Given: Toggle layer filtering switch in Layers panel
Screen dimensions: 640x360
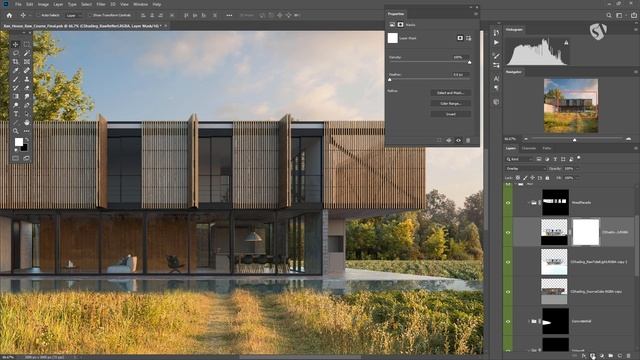Looking at the screenshot, I should pos(579,158).
